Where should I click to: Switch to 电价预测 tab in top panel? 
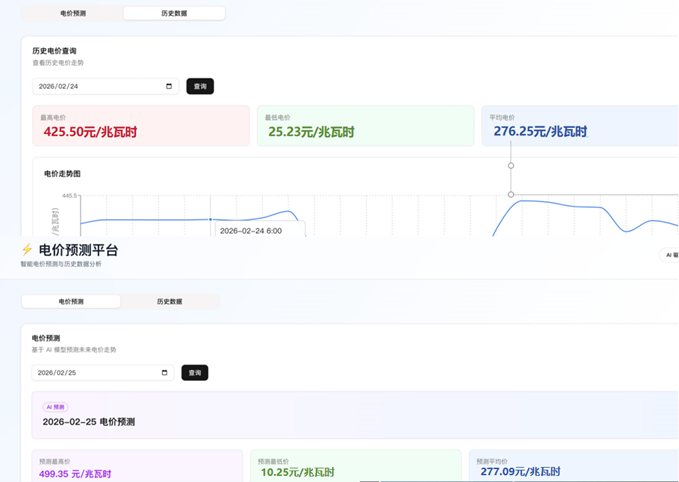coord(72,14)
